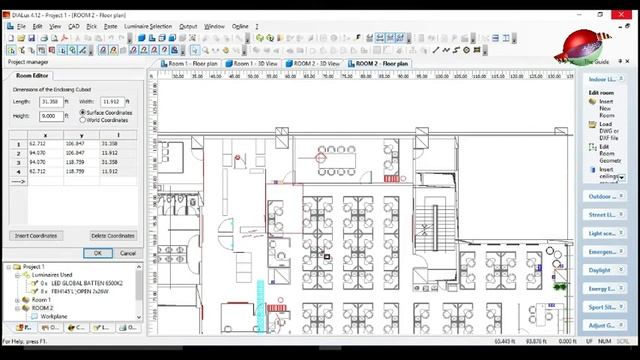Select the draw line tool icon
The height and width of the screenshot is (360, 640).
(x=436, y=50)
